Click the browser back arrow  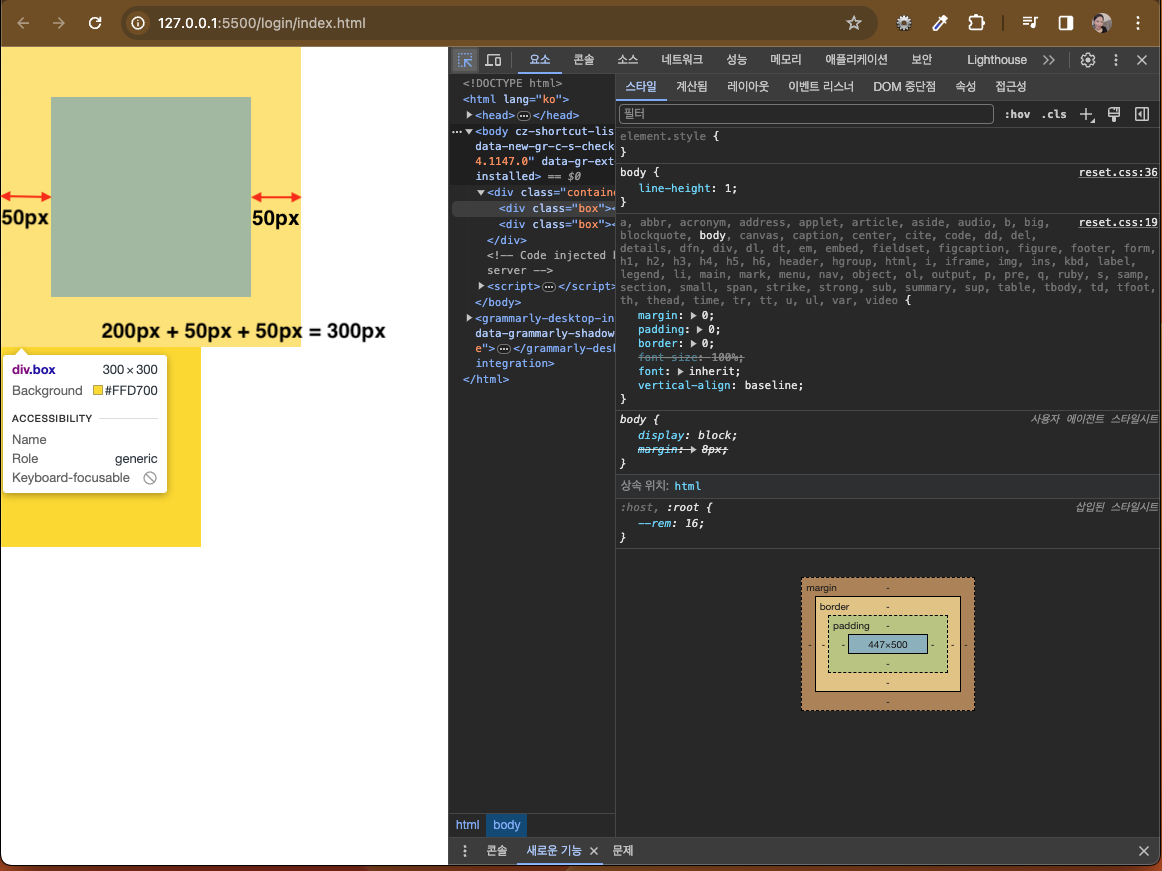(23, 23)
